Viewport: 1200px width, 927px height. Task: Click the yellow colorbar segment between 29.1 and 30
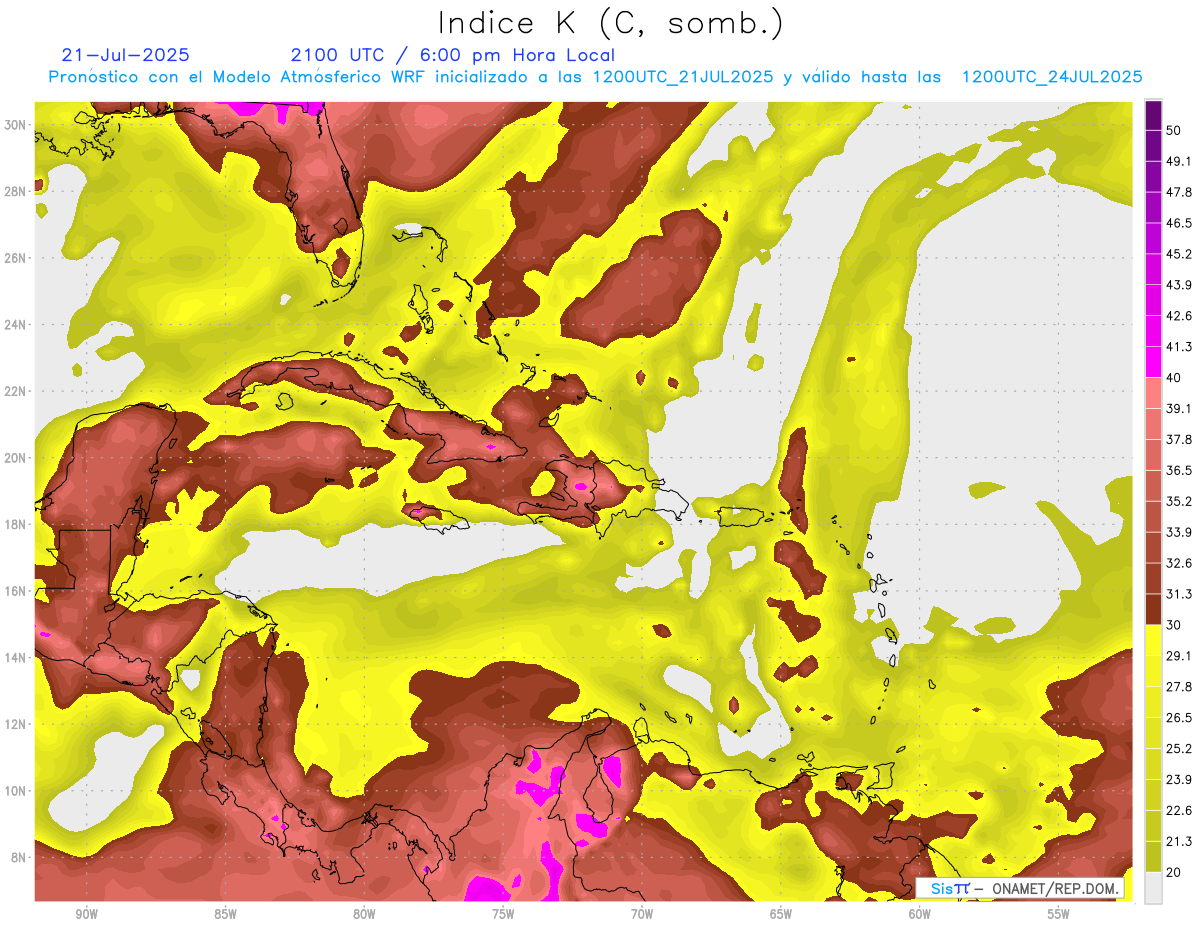click(1153, 640)
